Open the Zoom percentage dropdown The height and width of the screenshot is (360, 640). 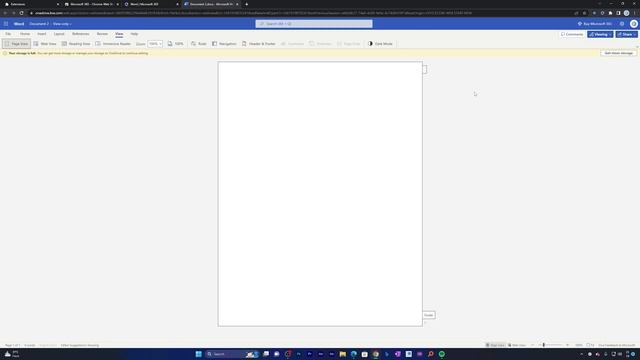coord(155,44)
